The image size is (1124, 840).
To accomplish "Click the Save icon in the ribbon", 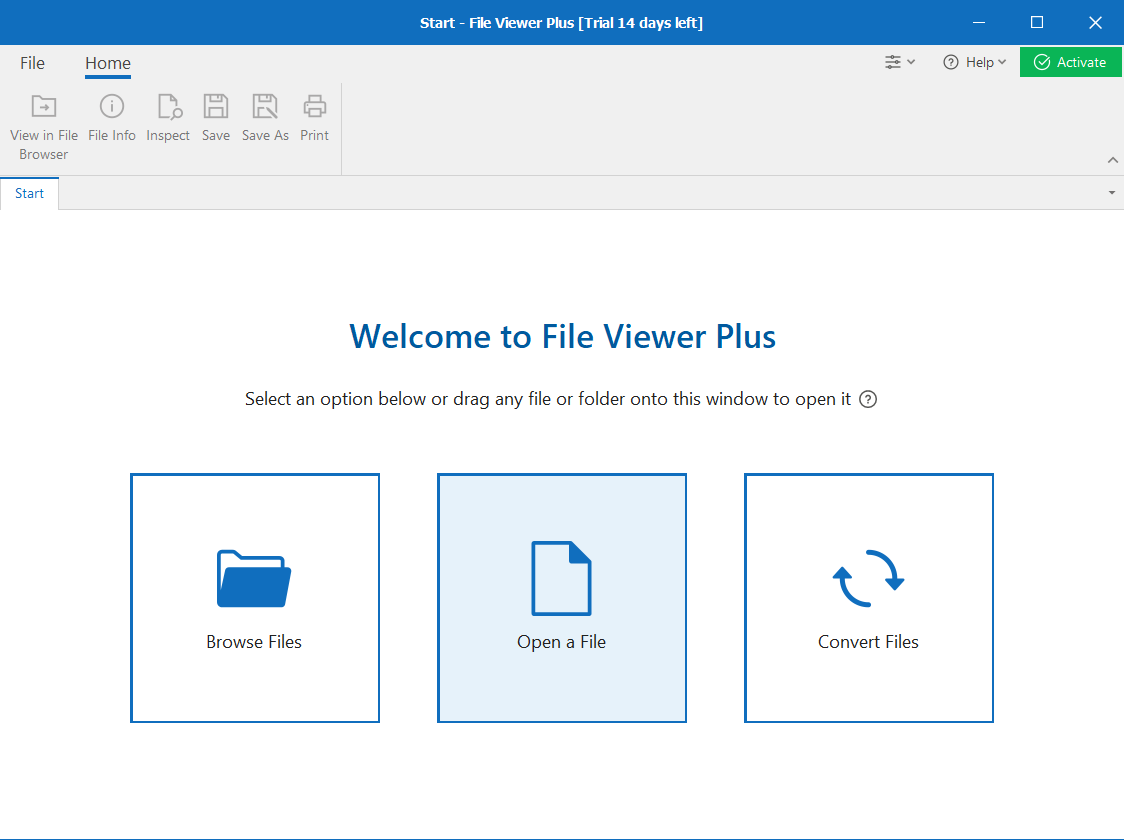I will click(216, 107).
